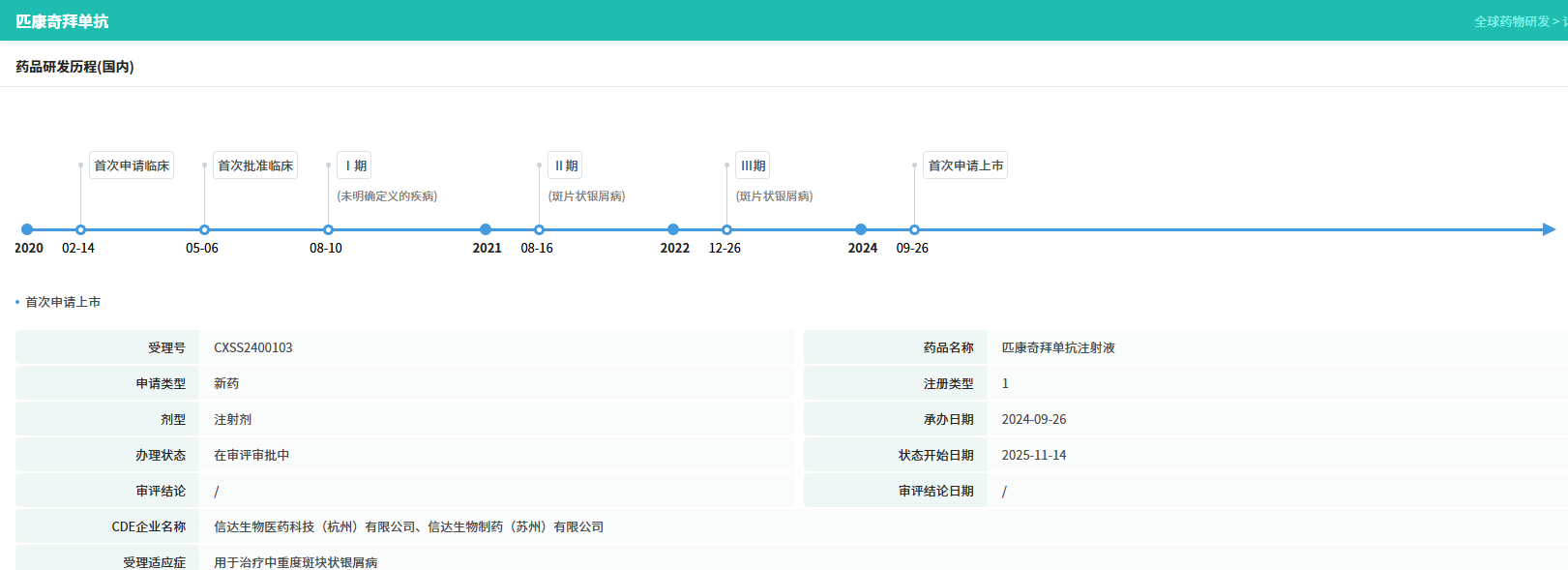Click the acceptance number CXSS2400103
Image resolution: width=1568 pixels, height=570 pixels.
click(252, 347)
